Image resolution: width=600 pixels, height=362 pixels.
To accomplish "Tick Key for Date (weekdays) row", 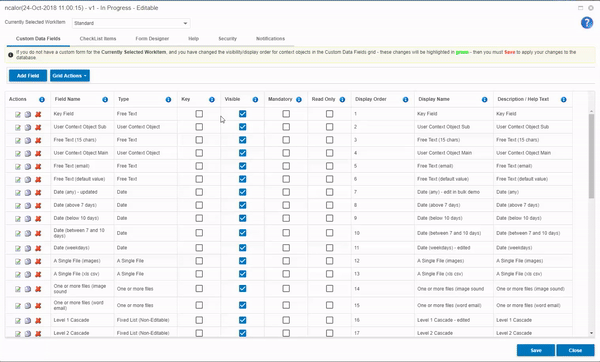I will point(199,248).
